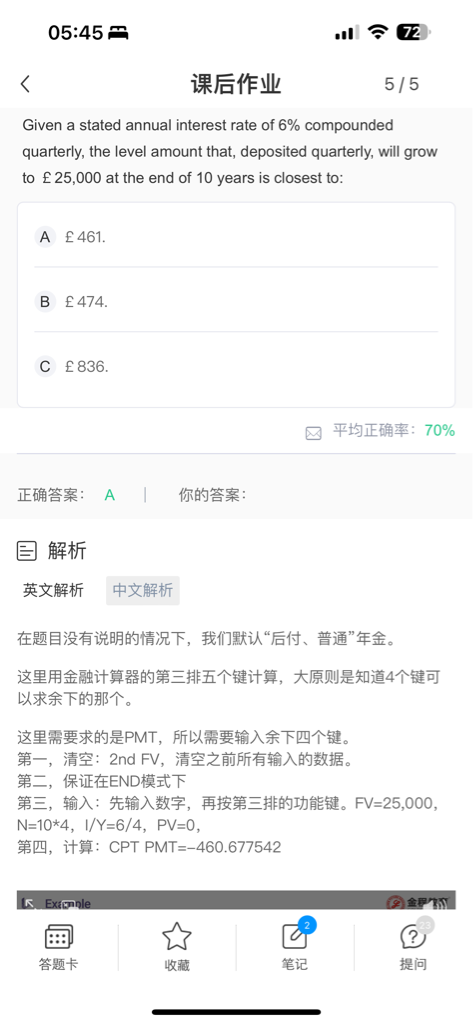Tap the 70% average accuracy value

tap(440, 430)
